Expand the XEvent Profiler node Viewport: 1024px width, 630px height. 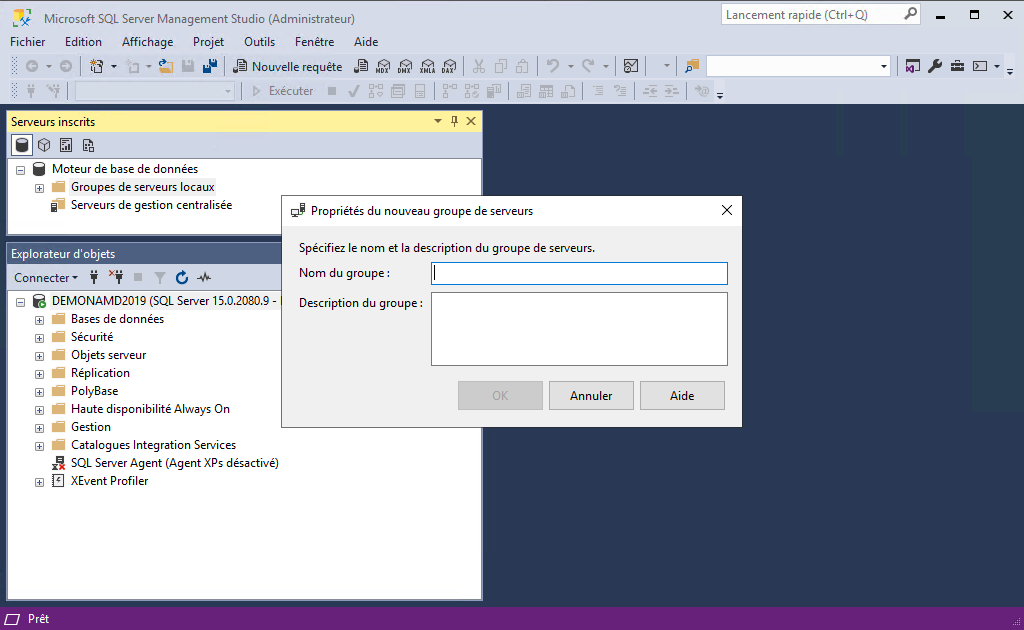(39, 482)
